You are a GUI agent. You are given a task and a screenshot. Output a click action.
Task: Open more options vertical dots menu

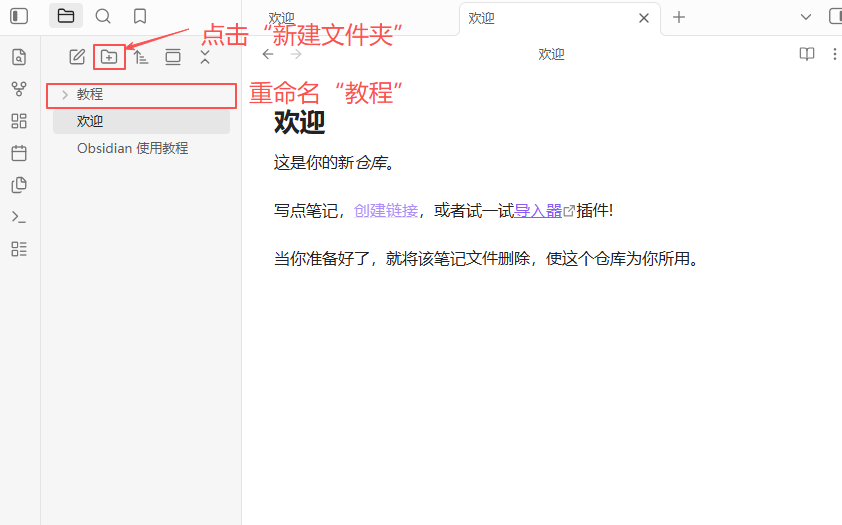(x=834, y=54)
